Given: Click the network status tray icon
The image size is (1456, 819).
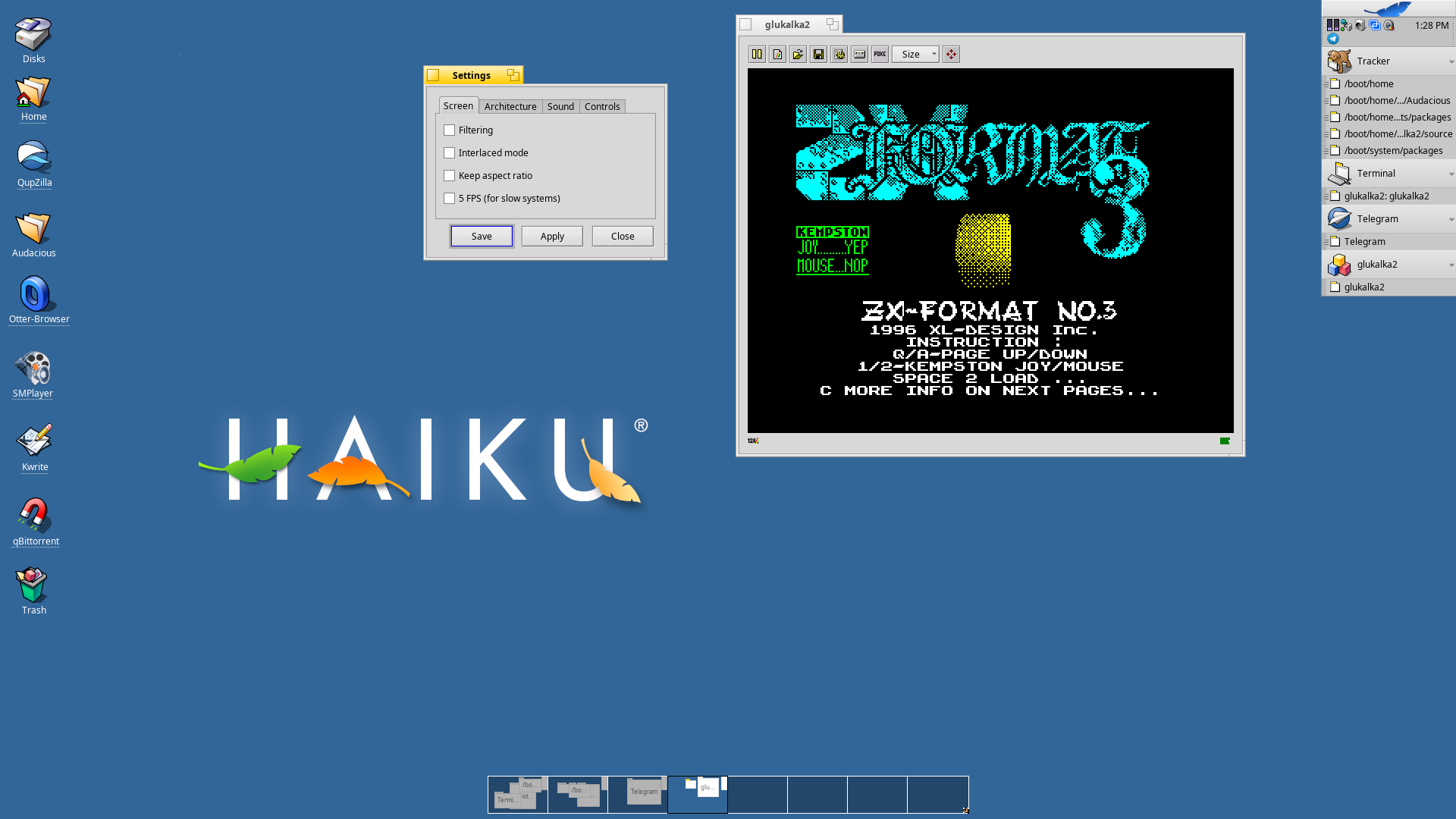Looking at the screenshot, I should pos(1346,25).
